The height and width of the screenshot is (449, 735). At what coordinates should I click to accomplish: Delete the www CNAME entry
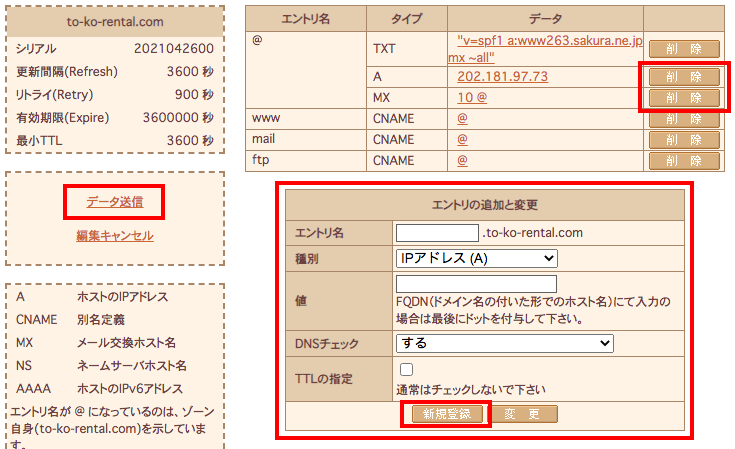[x=684, y=119]
